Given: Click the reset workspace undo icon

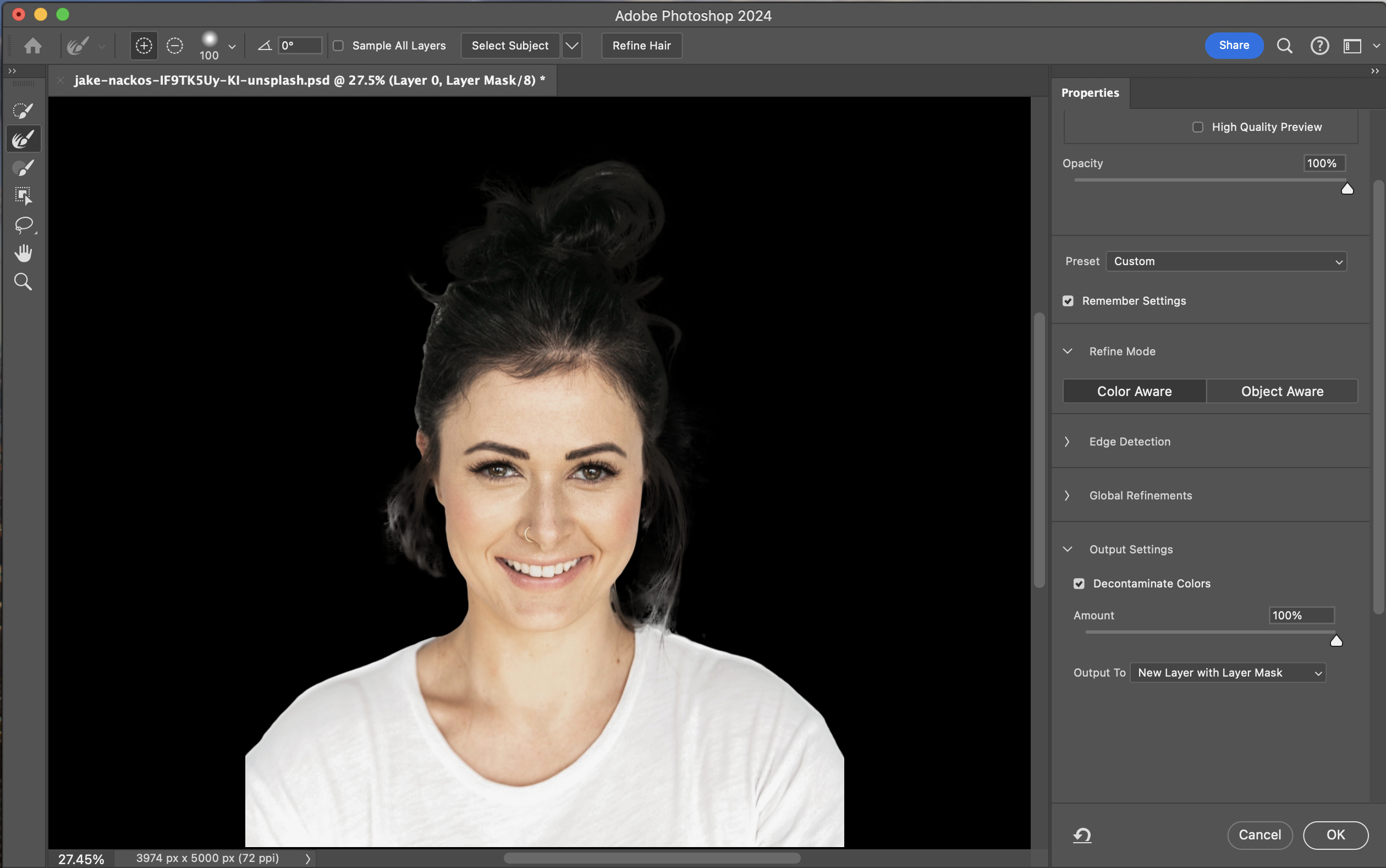Looking at the screenshot, I should [x=1082, y=834].
